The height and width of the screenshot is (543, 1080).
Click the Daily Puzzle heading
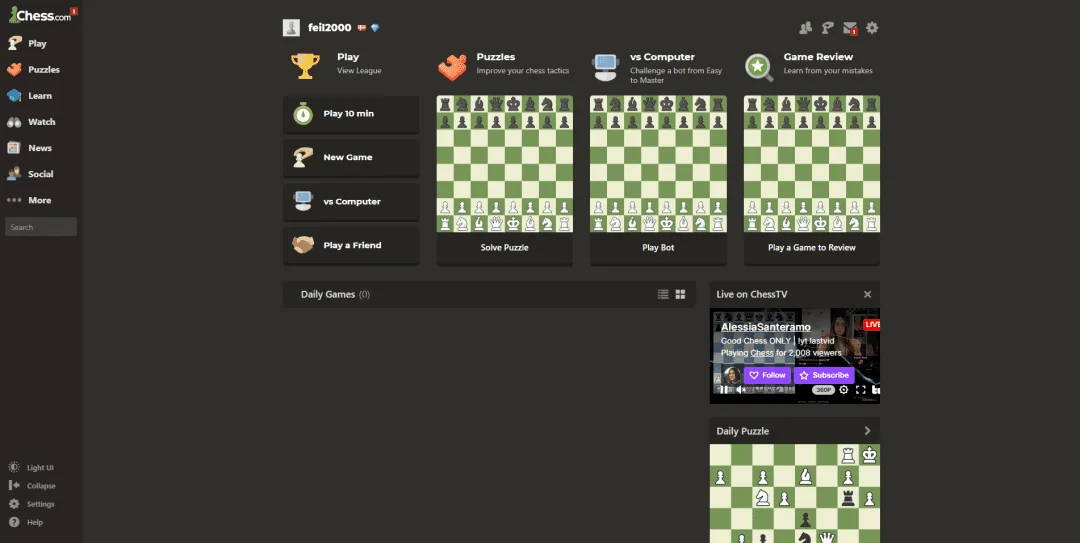tap(742, 431)
